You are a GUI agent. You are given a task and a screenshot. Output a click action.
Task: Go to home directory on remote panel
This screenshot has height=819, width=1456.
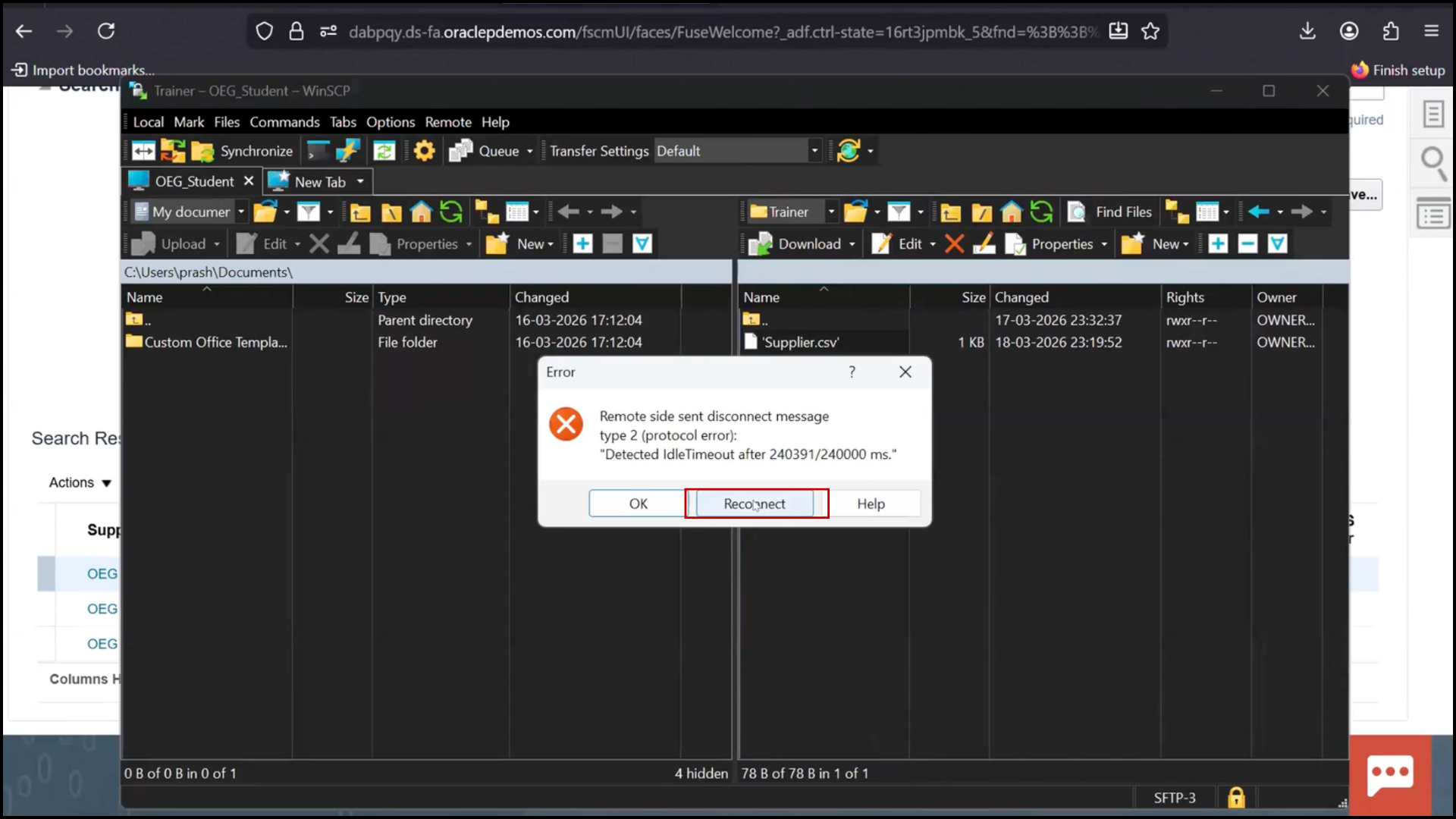coord(1012,212)
